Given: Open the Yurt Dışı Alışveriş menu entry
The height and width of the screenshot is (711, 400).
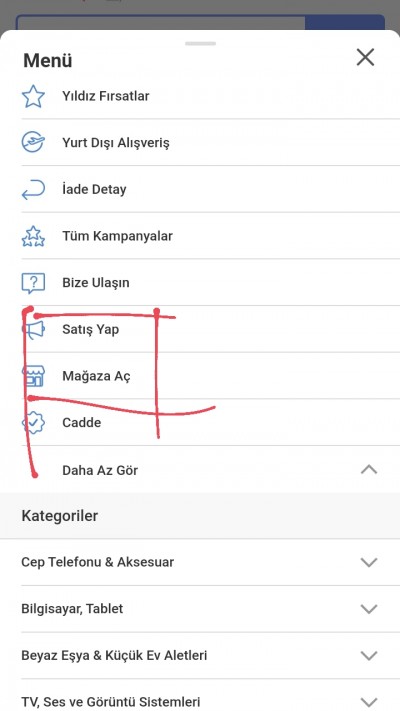Looking at the screenshot, I should click(x=210, y=143).
